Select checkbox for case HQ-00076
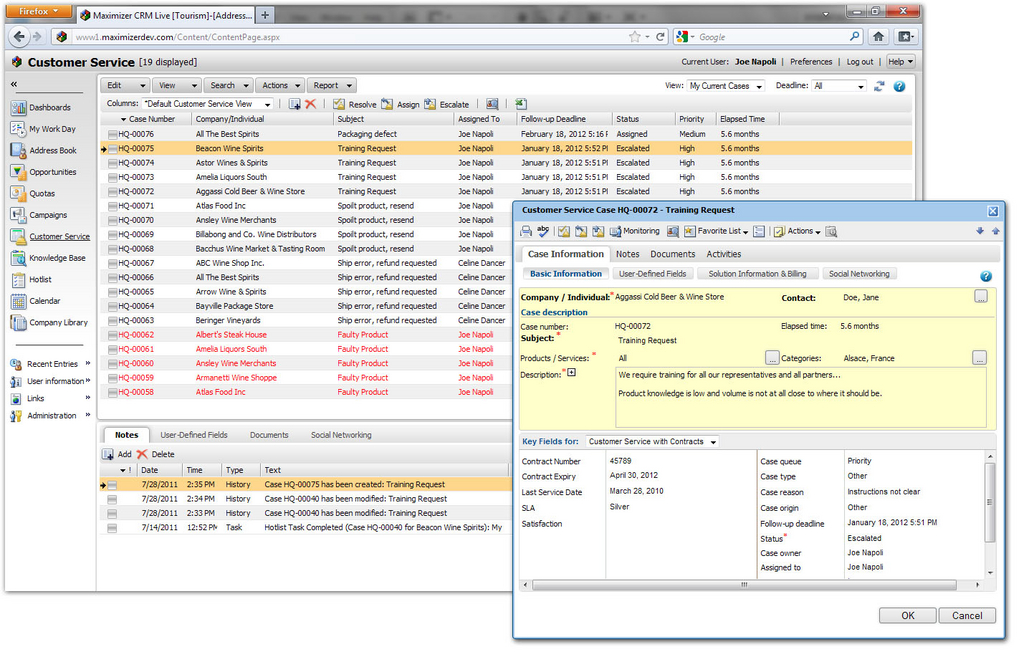Image resolution: width=1024 pixels, height=657 pixels. [x=113, y=135]
